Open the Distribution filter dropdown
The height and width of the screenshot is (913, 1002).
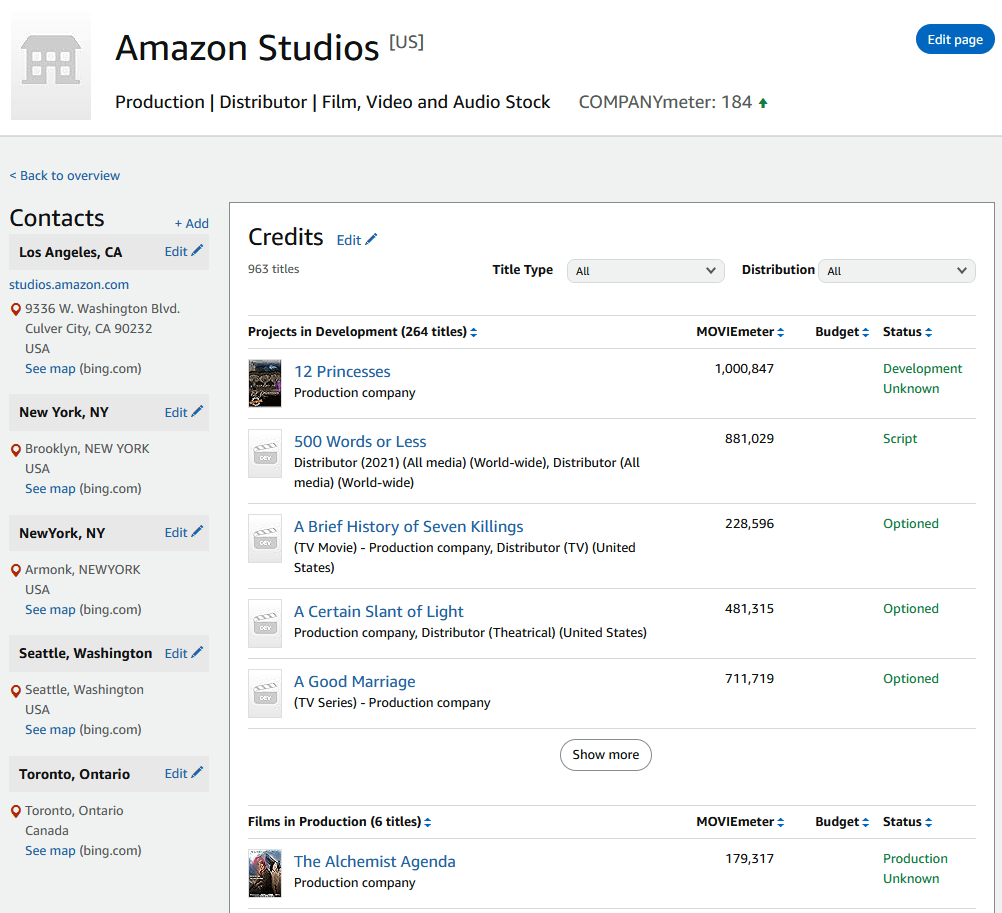pos(896,271)
